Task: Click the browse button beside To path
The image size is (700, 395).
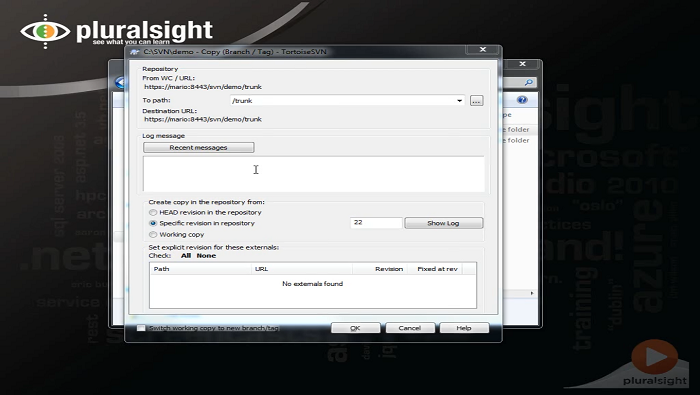Action: pos(476,101)
